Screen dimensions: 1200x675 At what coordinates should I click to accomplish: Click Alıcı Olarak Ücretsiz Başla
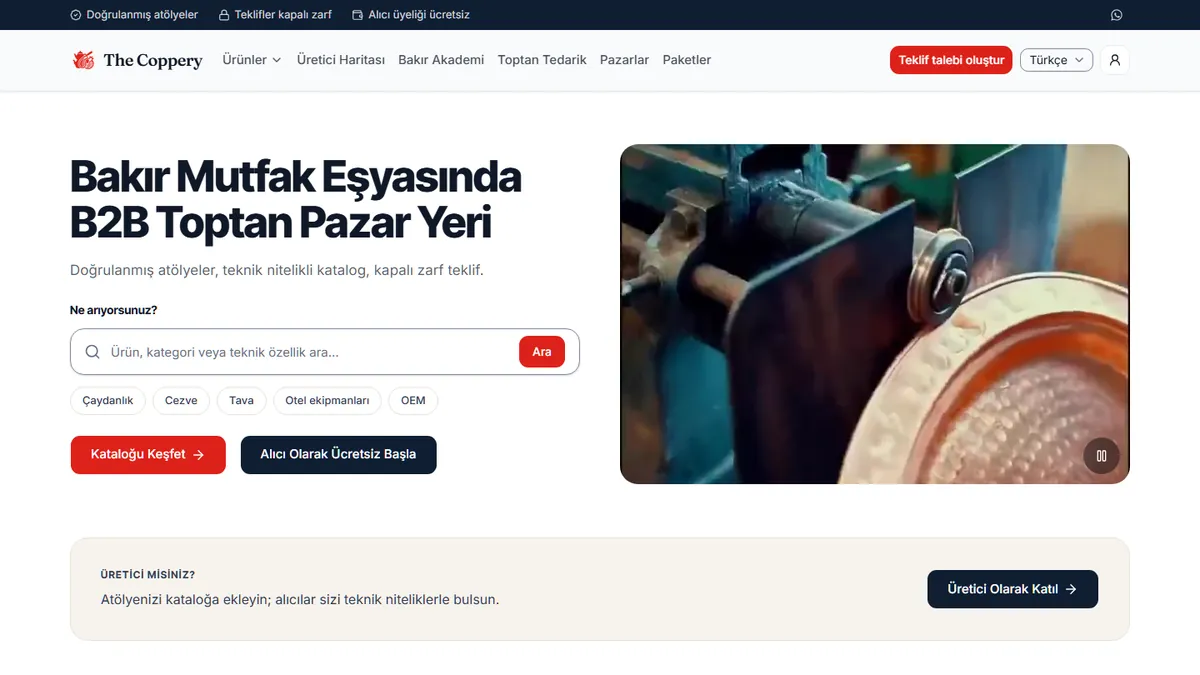338,454
